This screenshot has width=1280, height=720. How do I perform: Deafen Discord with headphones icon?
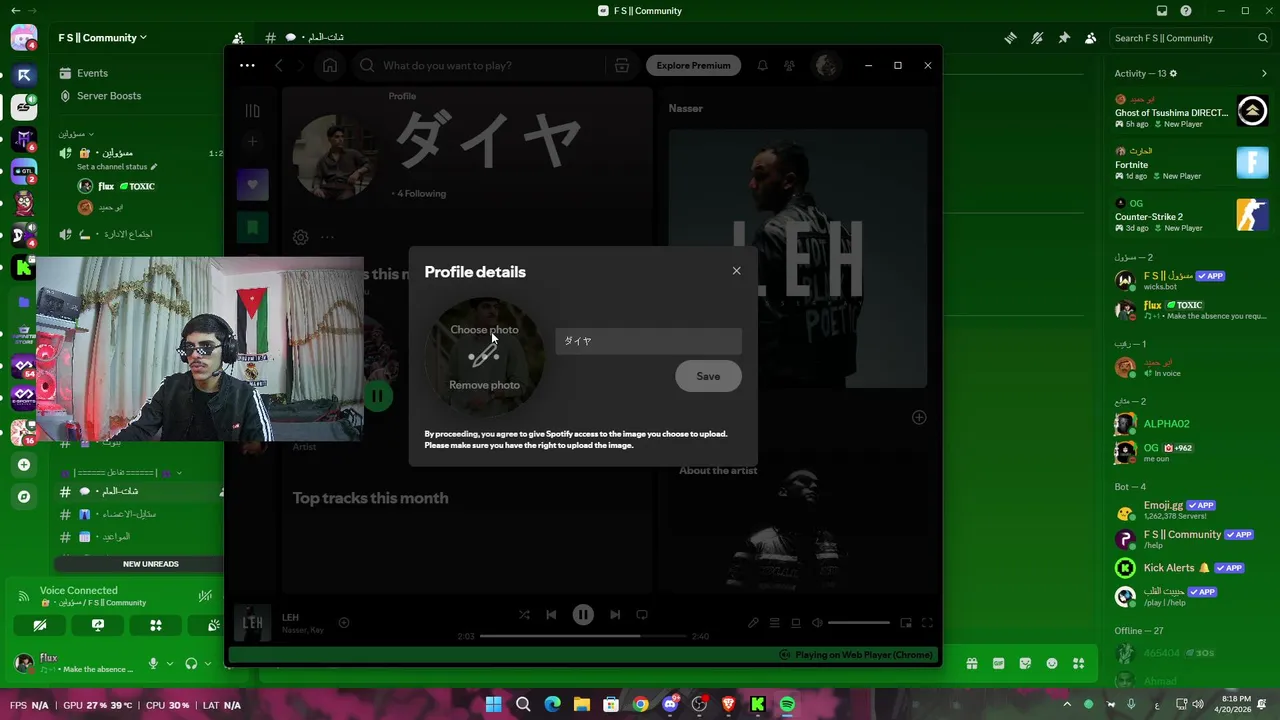[191, 663]
